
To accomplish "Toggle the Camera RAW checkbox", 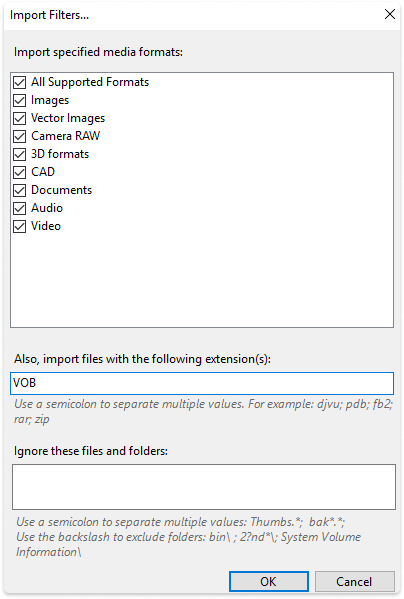I will pyautogui.click(x=19, y=136).
